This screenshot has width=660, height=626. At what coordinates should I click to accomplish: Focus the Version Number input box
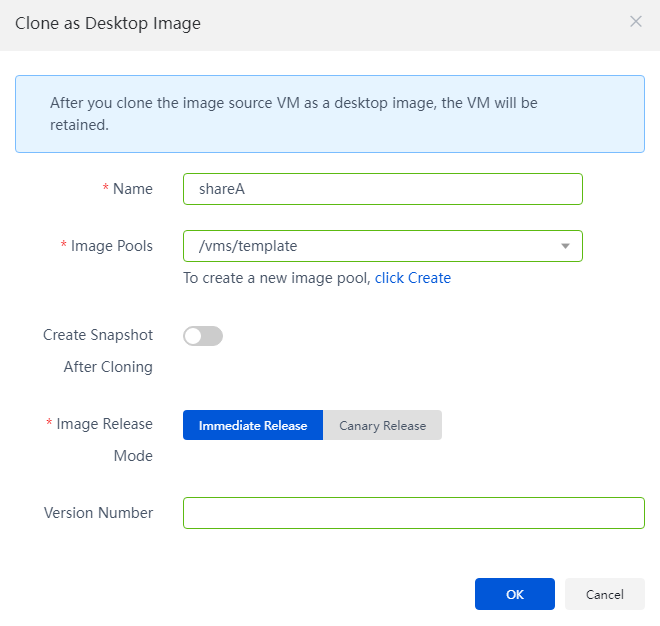[x=414, y=513]
